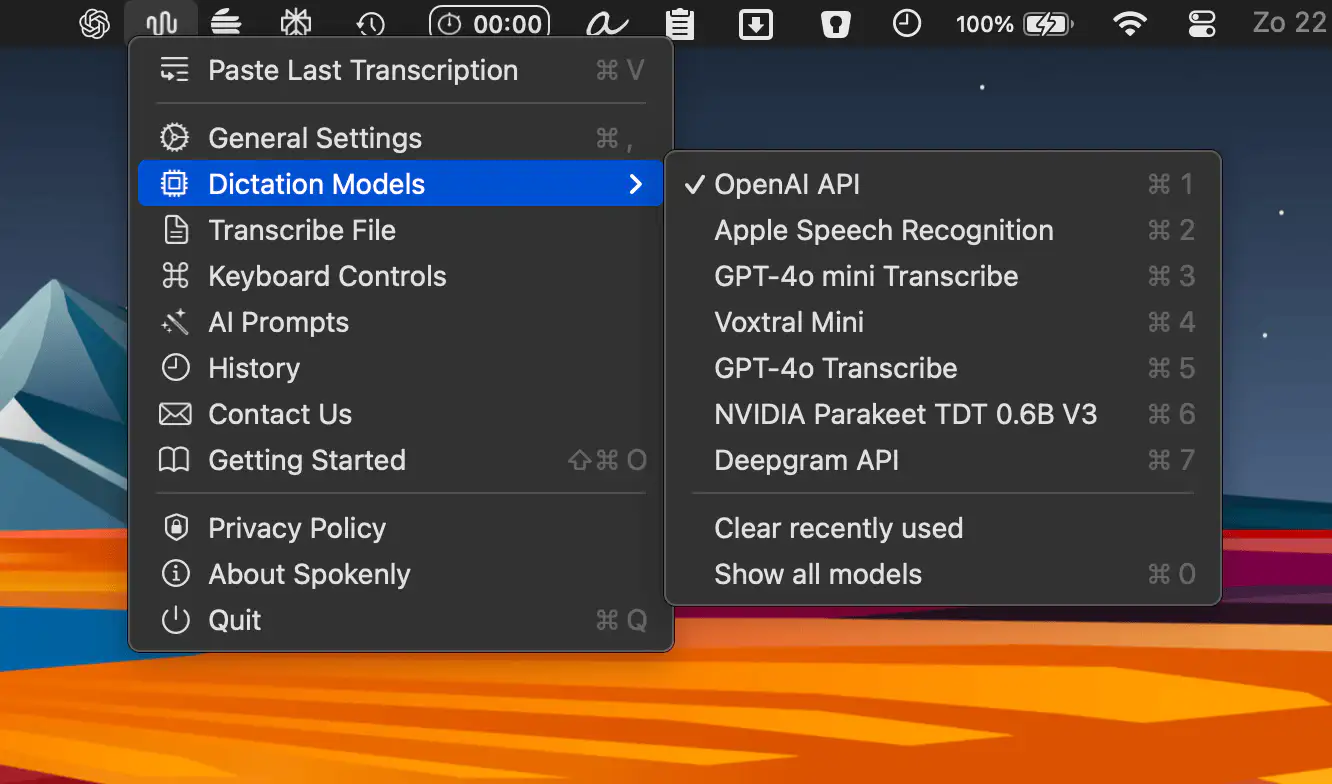Expand the Dictation Models submenu arrow
This screenshot has height=784, width=1332.
(x=635, y=184)
